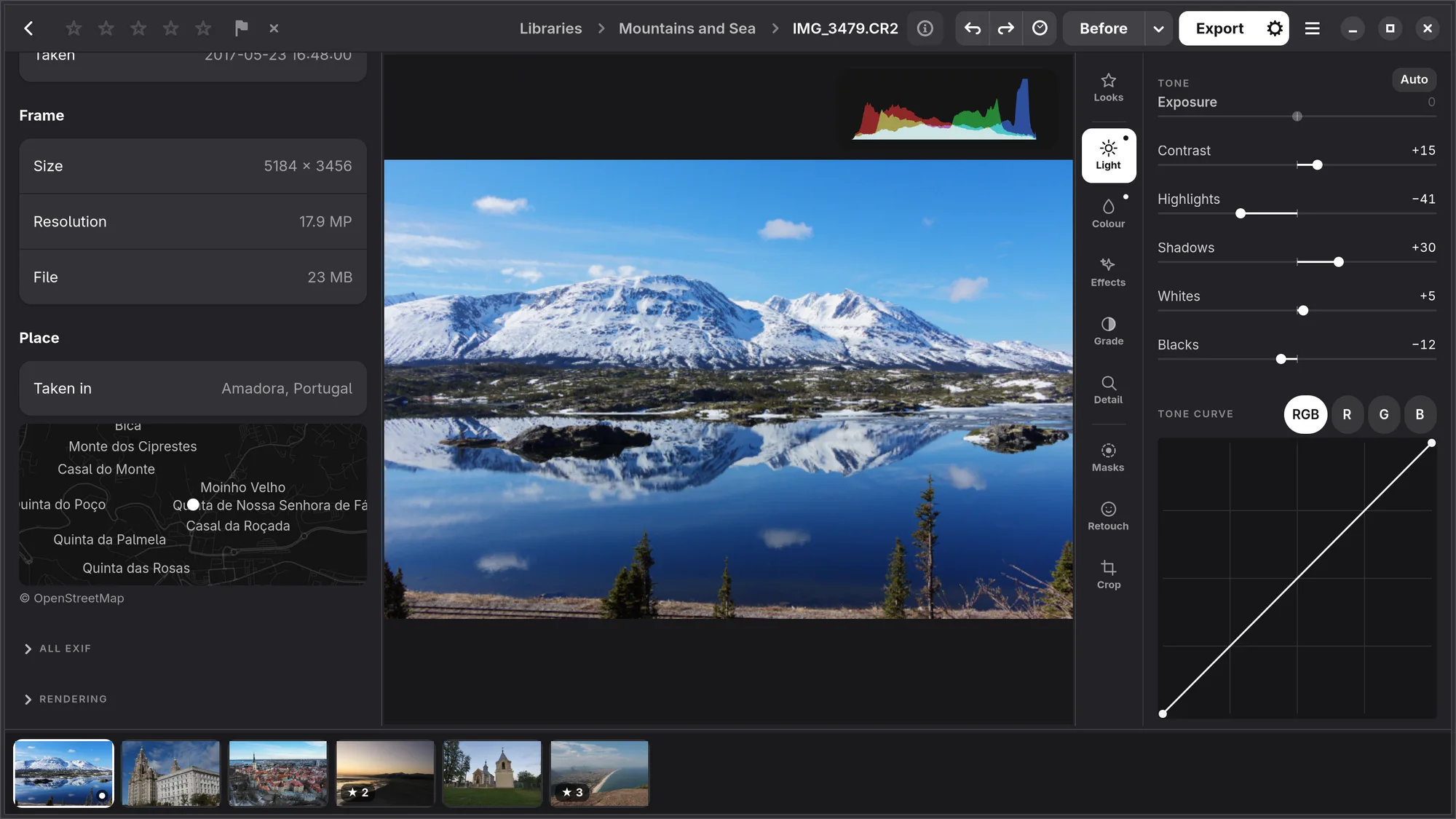Open the Looks panel
The height and width of the screenshot is (819, 1456).
(1108, 87)
